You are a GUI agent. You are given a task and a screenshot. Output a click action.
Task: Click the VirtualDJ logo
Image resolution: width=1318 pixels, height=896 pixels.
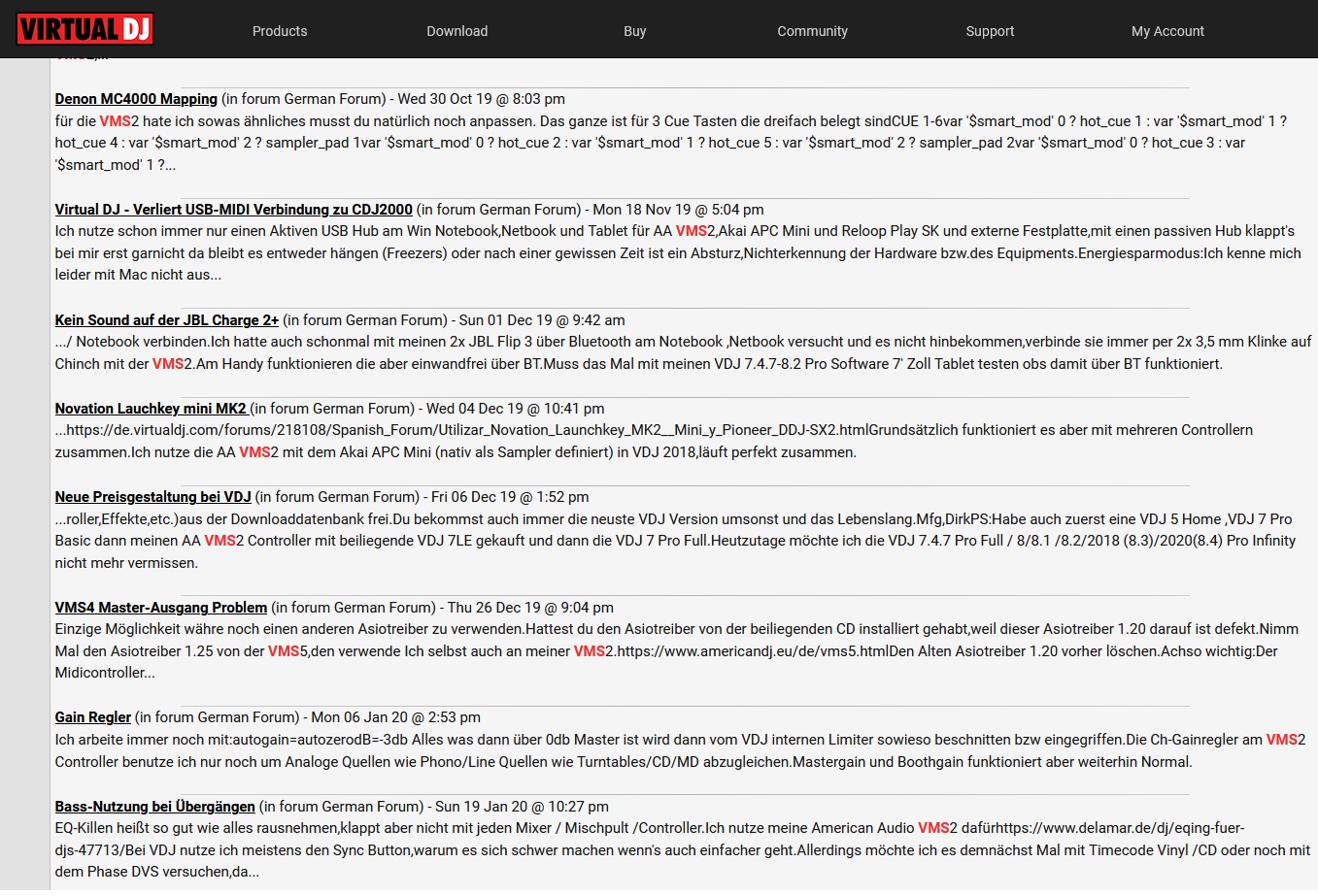[84, 29]
